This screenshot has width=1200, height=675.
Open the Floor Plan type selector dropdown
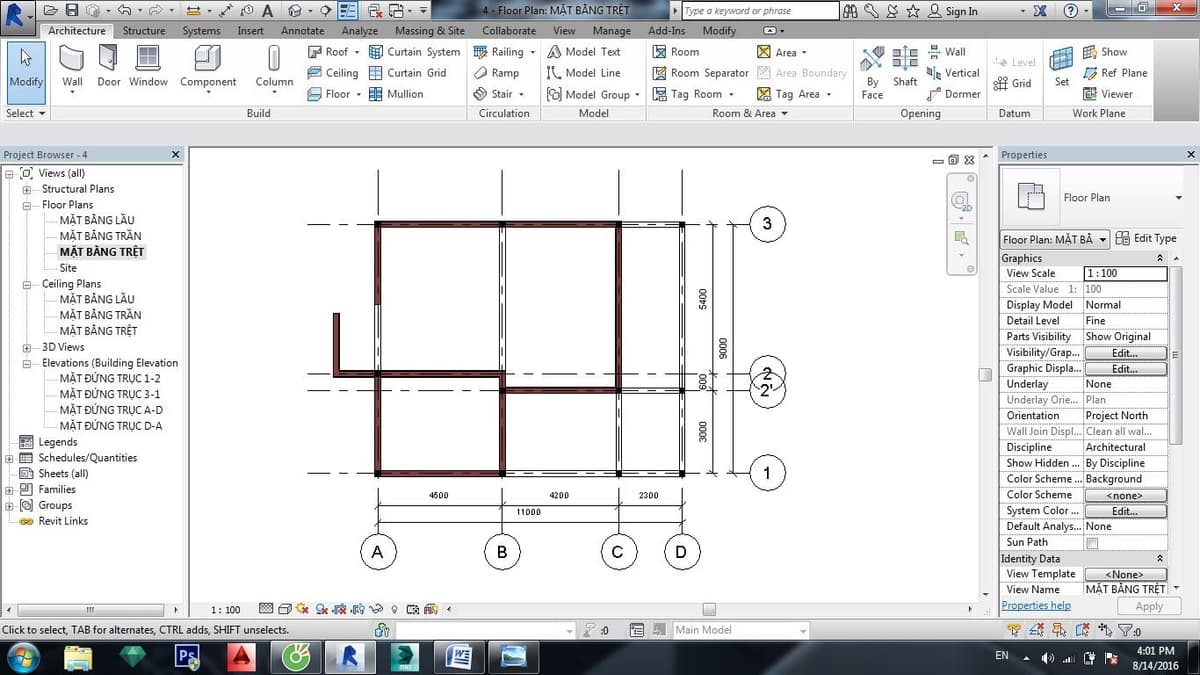[1178, 198]
